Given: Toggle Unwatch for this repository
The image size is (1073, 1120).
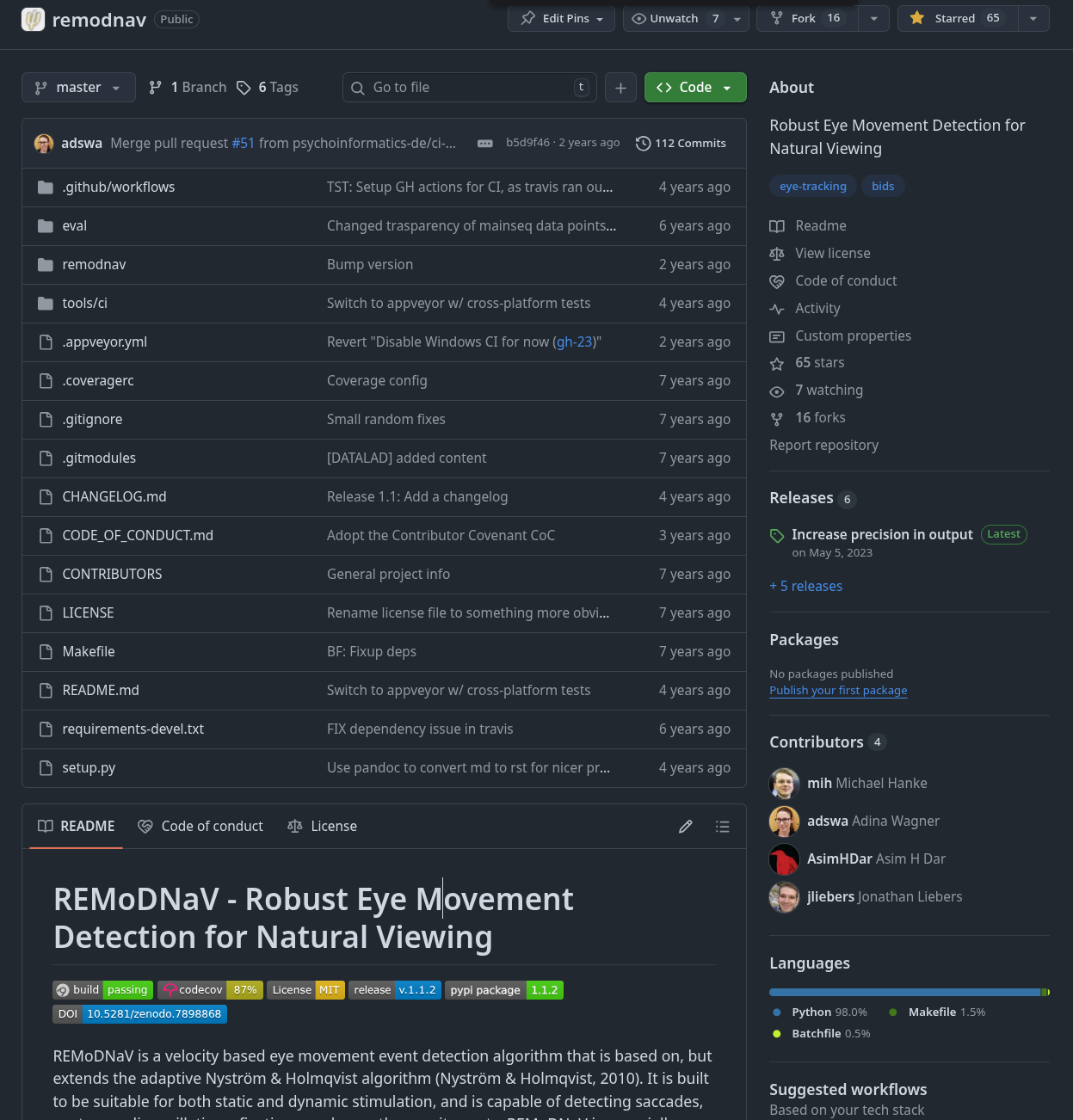Looking at the screenshot, I should click(x=675, y=18).
